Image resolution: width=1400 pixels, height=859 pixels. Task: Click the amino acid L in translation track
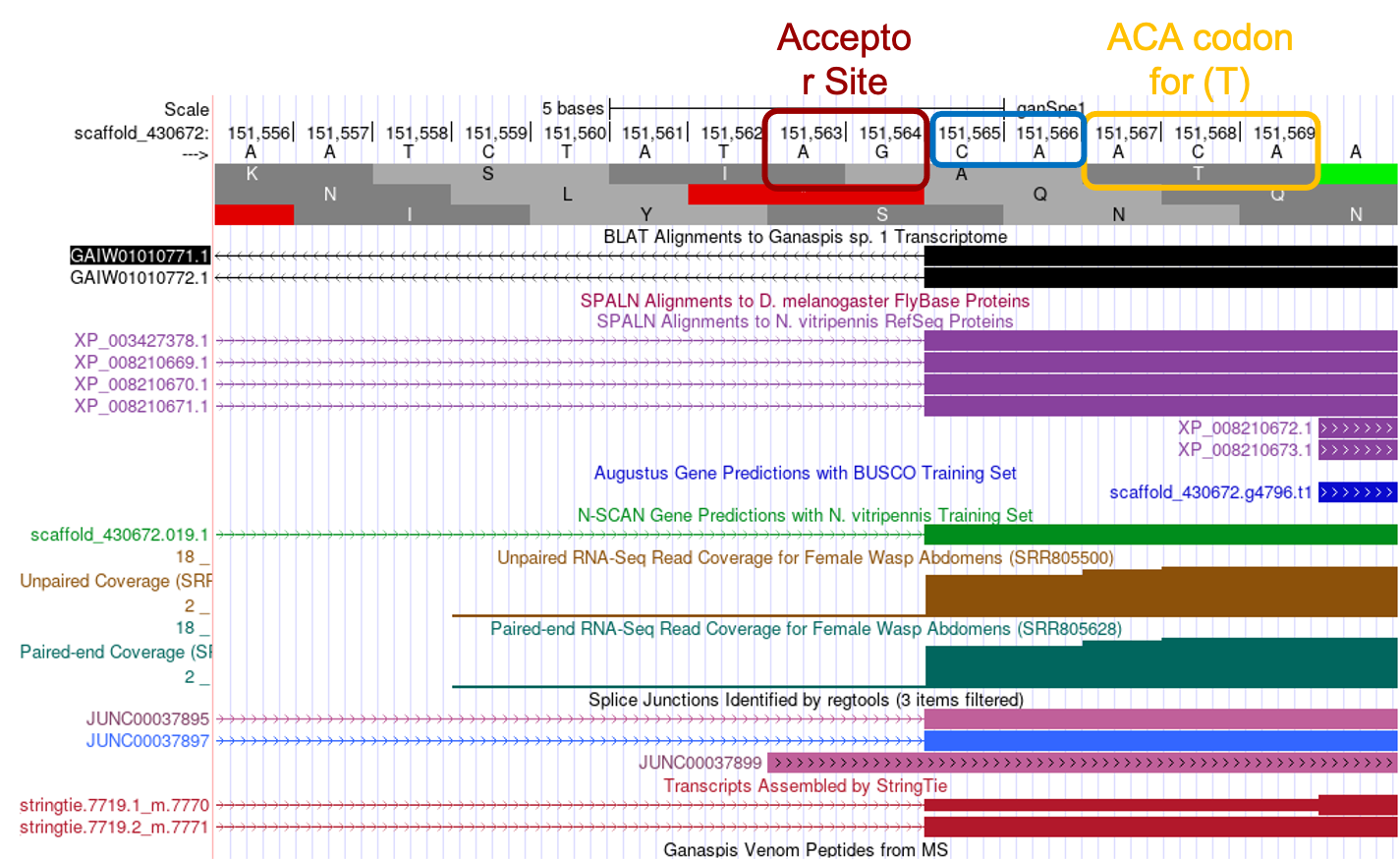pos(567,195)
